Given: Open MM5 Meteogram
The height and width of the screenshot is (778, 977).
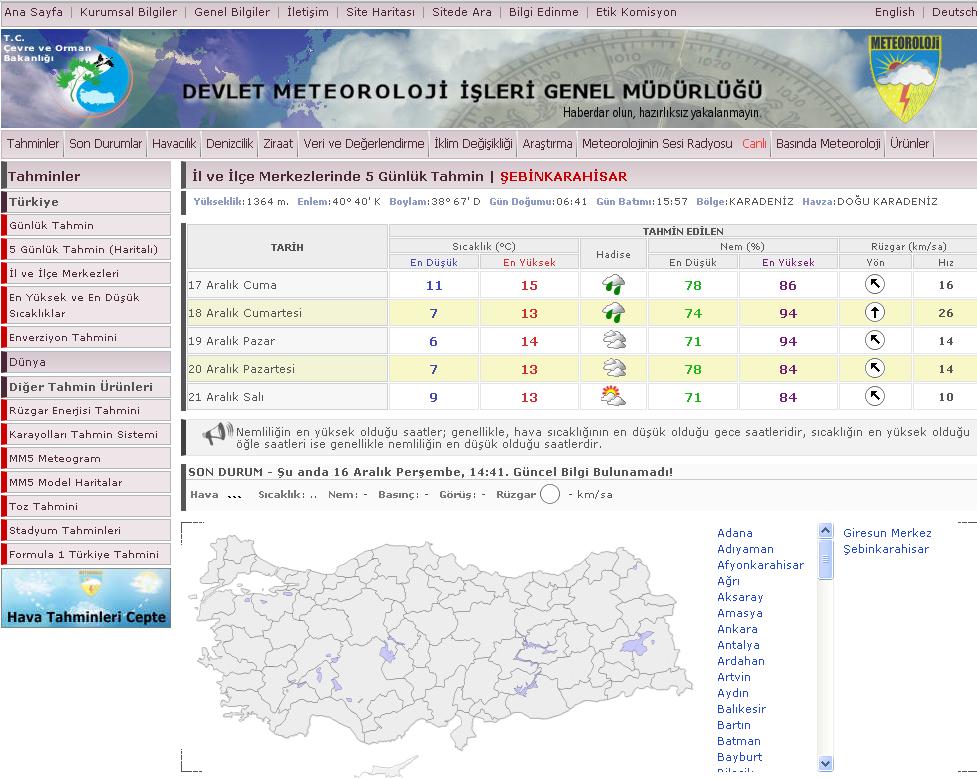Looking at the screenshot, I should pyautogui.click(x=86, y=458).
